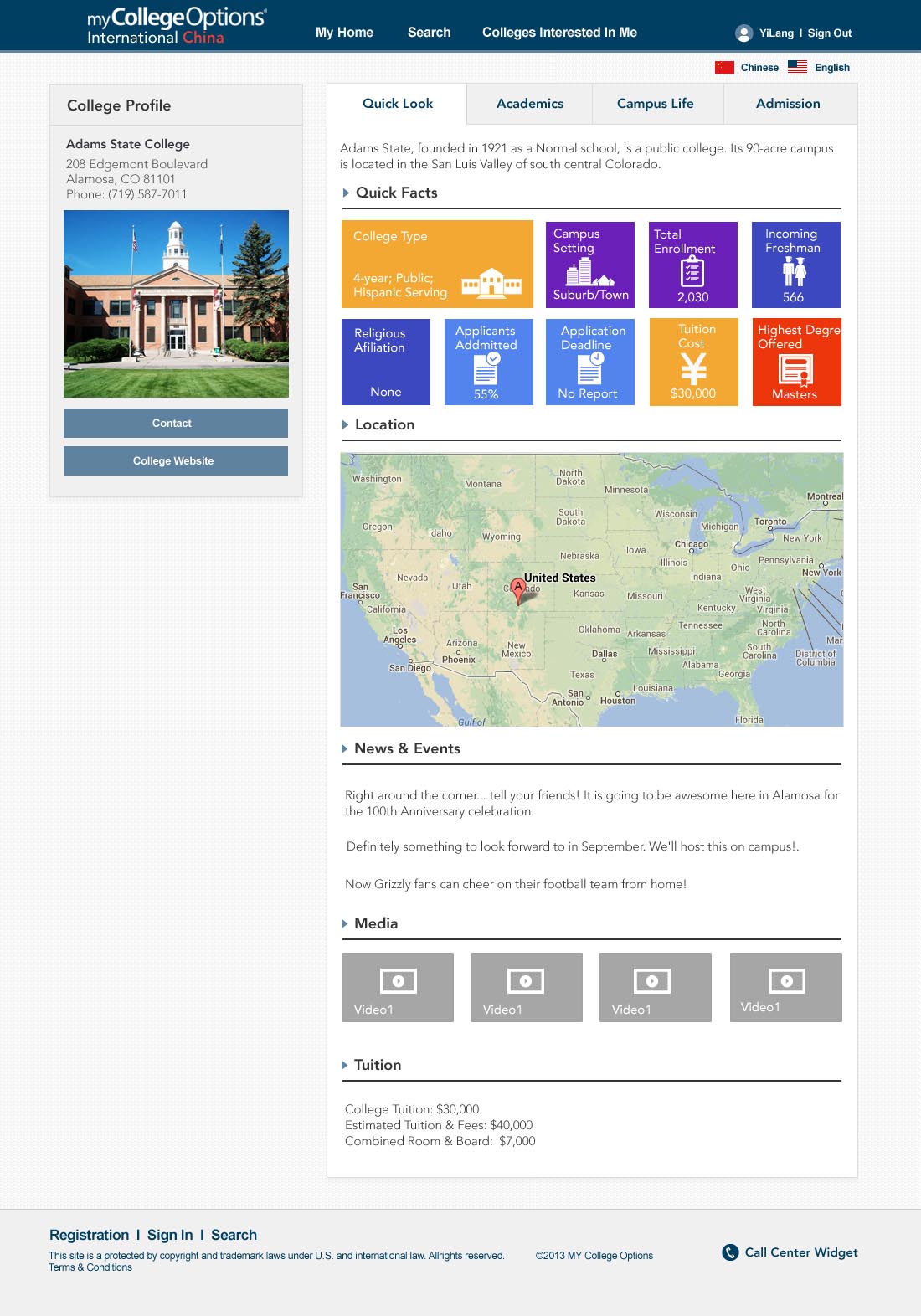Click the 208 Edgemont Boulevard address line
Screen dimensions: 921x1316
(x=137, y=164)
